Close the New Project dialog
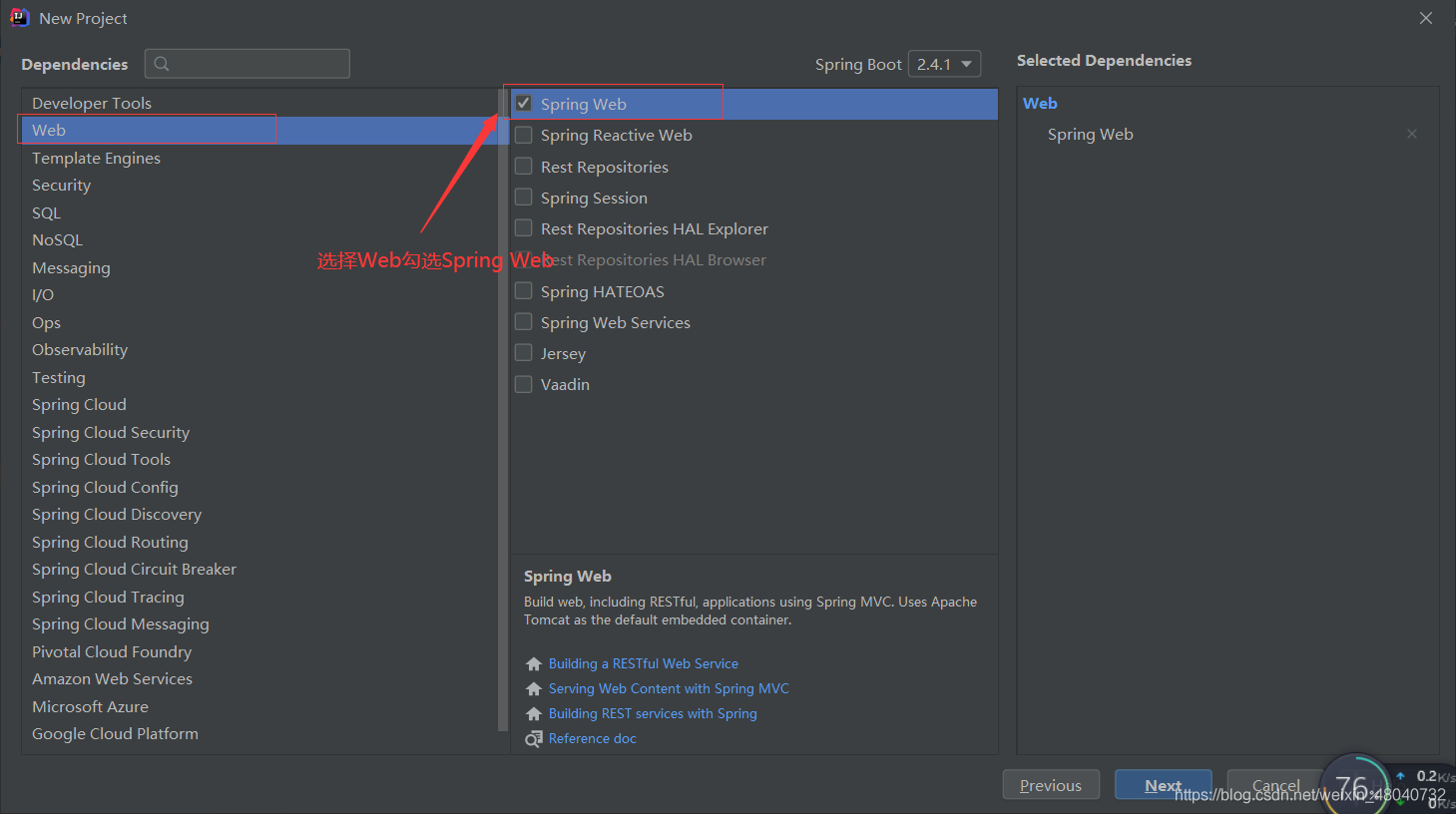The height and width of the screenshot is (814, 1456). 1426,18
